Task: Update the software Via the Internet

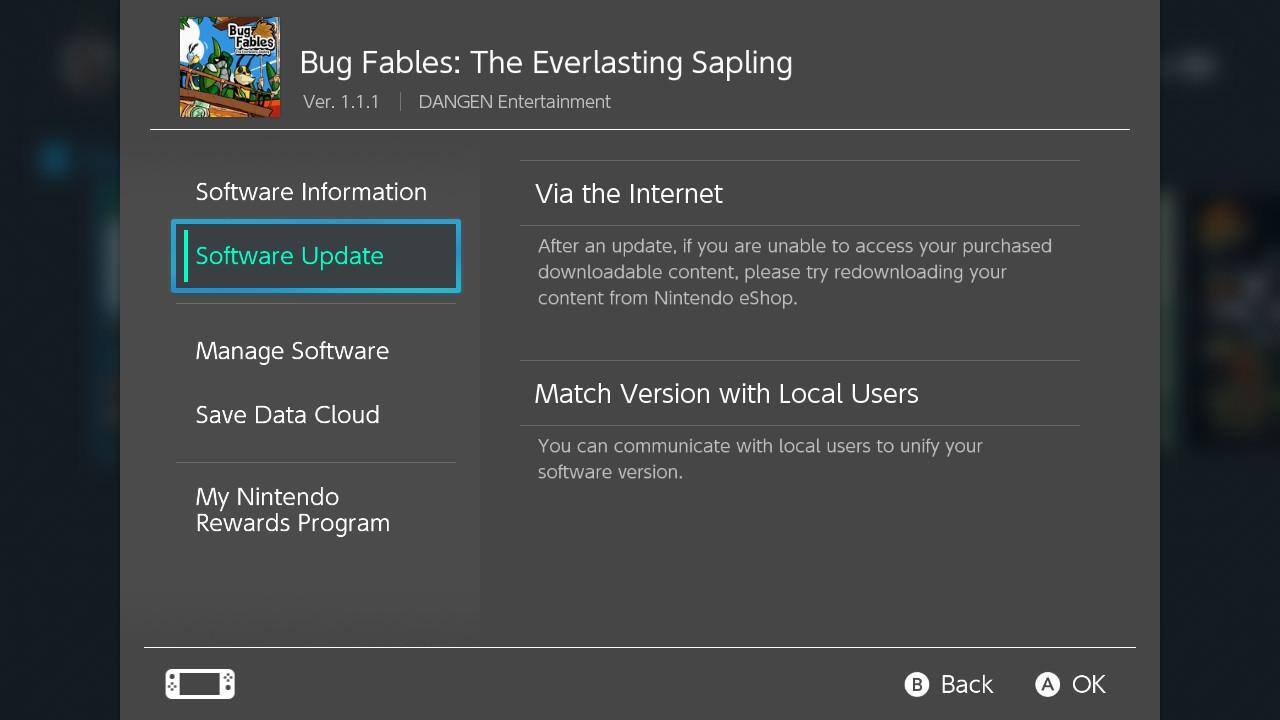Action: tap(629, 194)
